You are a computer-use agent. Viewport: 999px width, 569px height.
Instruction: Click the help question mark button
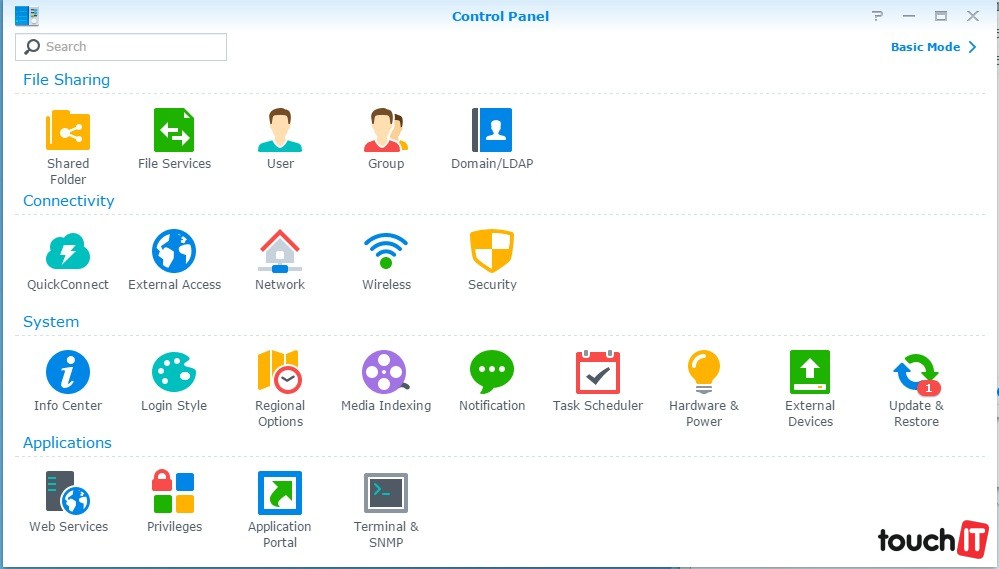(877, 16)
